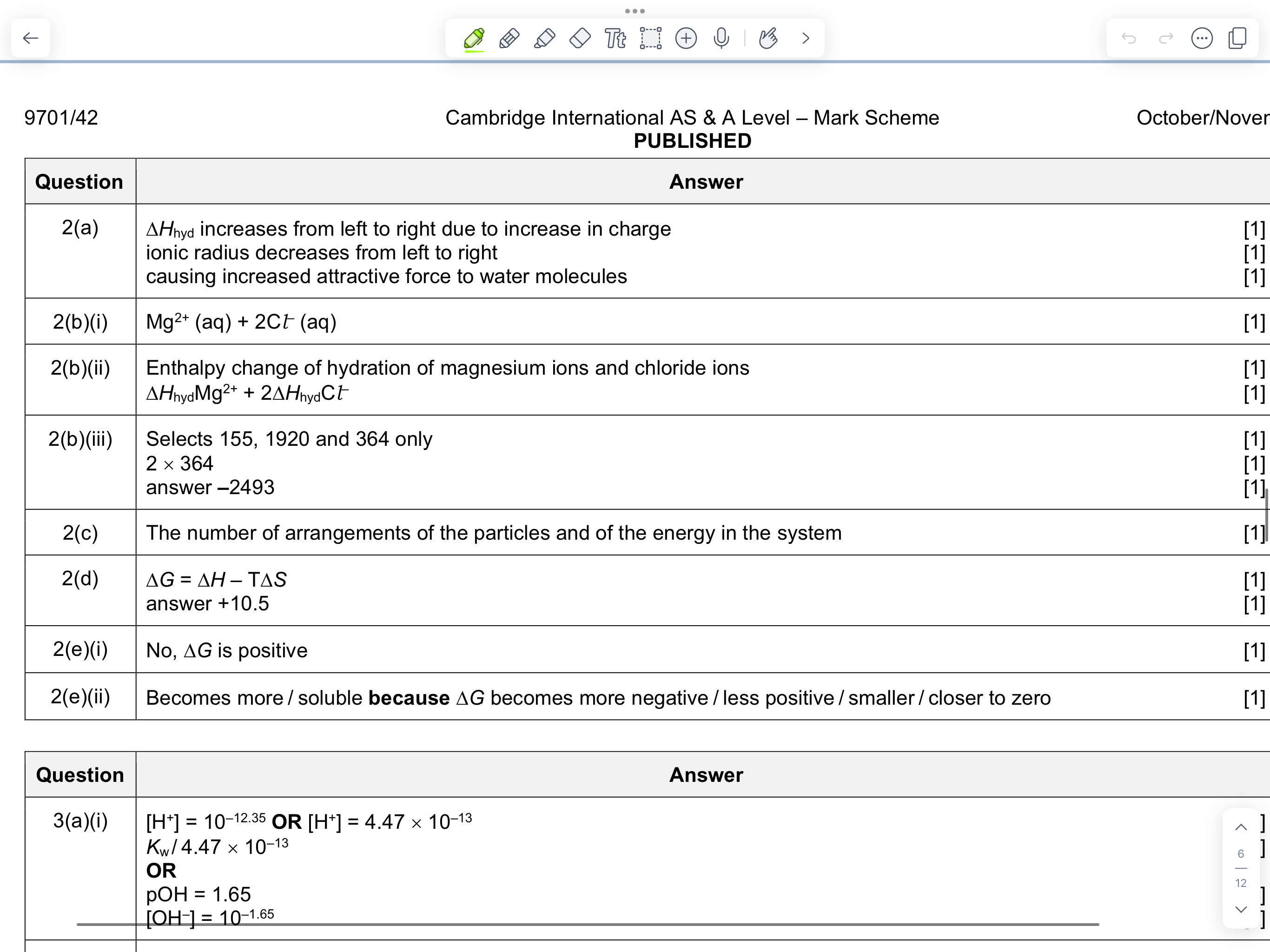
Task: Go to previous page with up chevron
Action: (x=1241, y=827)
